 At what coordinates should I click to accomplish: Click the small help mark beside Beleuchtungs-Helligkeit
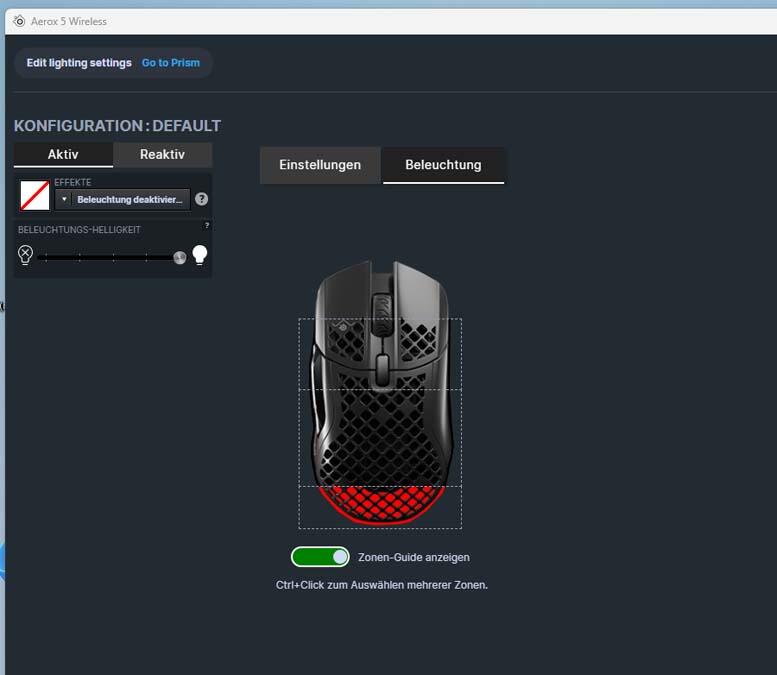(207, 225)
